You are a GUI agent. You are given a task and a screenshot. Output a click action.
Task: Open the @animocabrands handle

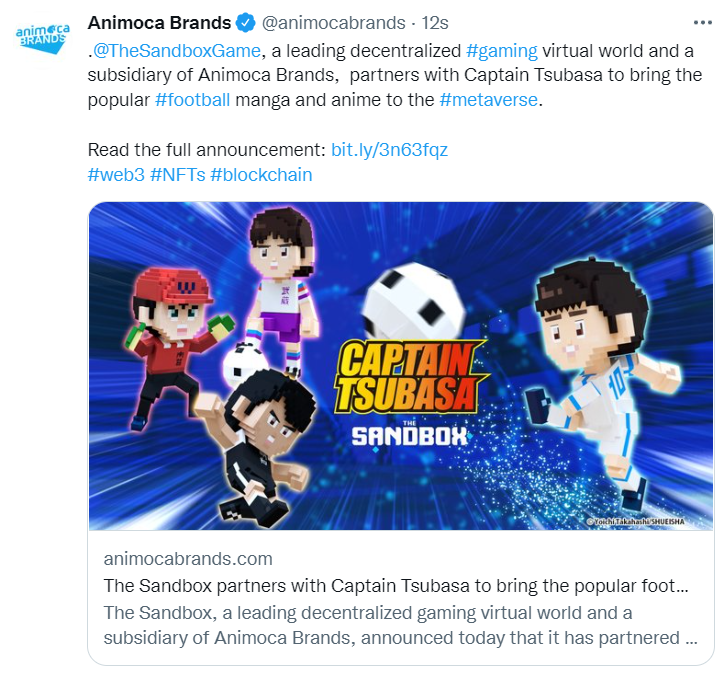333,23
